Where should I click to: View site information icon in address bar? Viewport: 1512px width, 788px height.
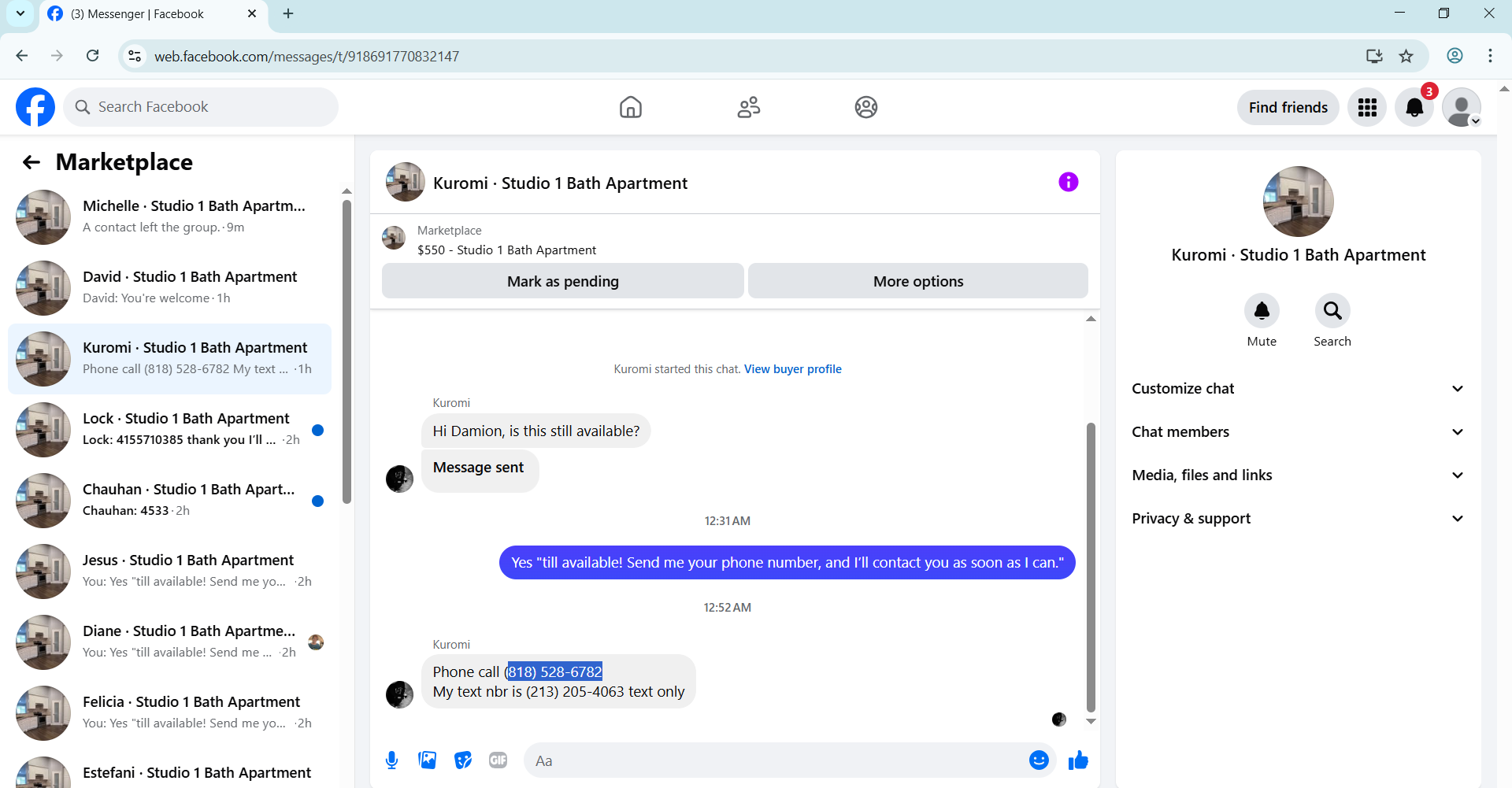135,56
